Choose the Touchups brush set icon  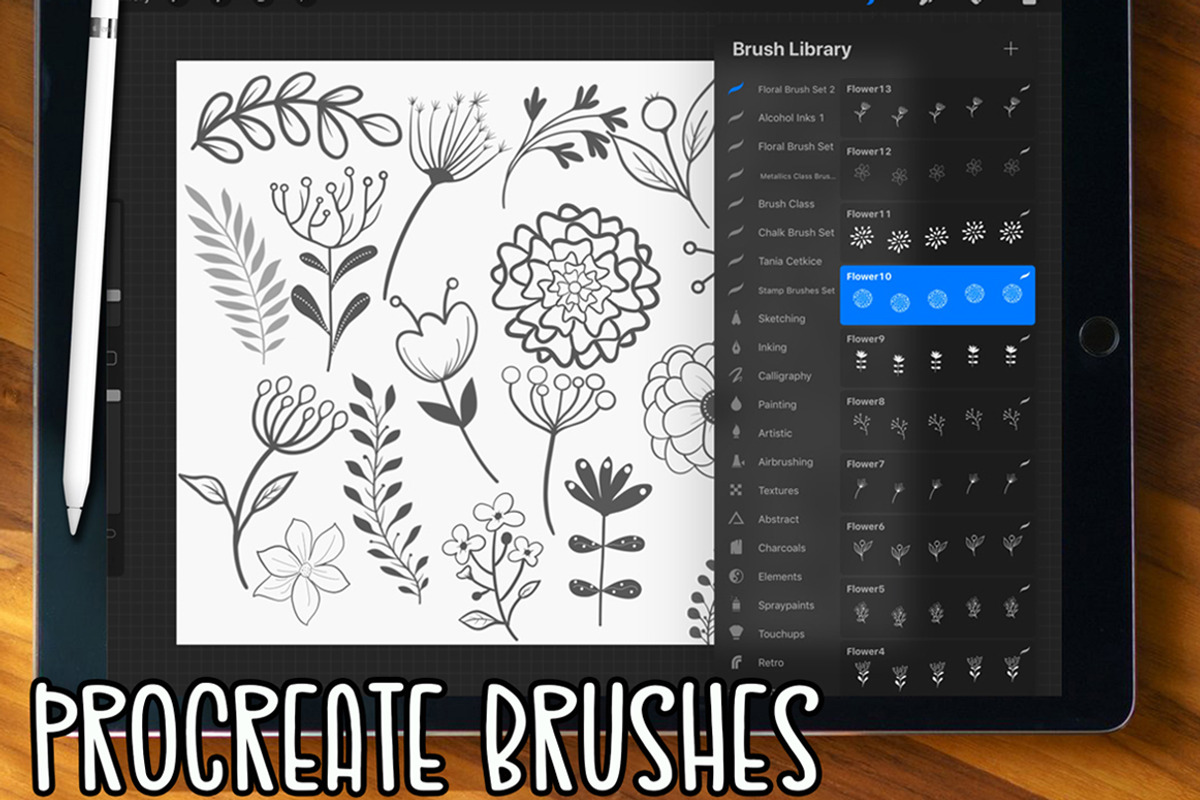736,634
